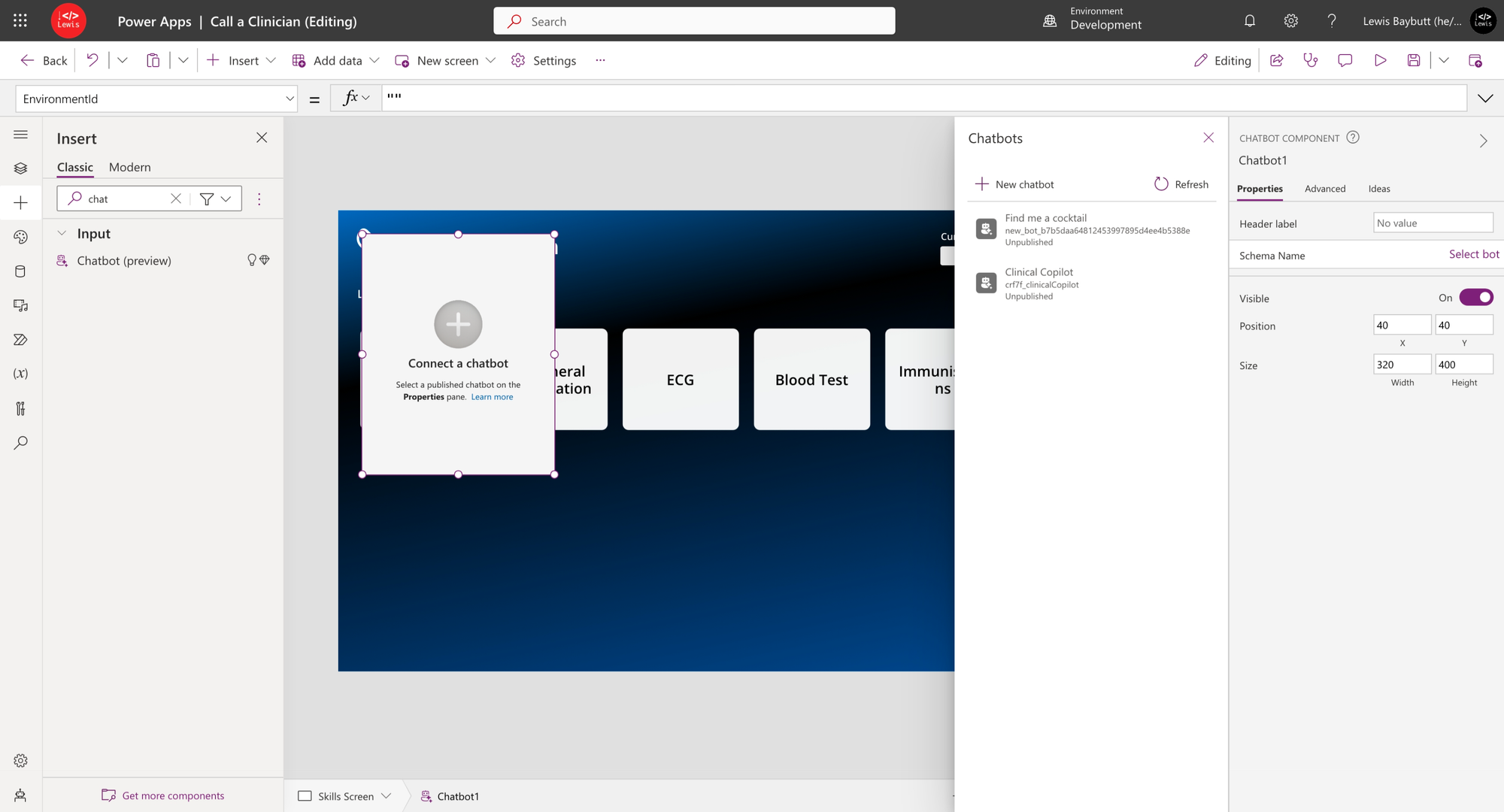Expand the EnvironmentId property dropdown
1504x812 pixels.
point(290,98)
